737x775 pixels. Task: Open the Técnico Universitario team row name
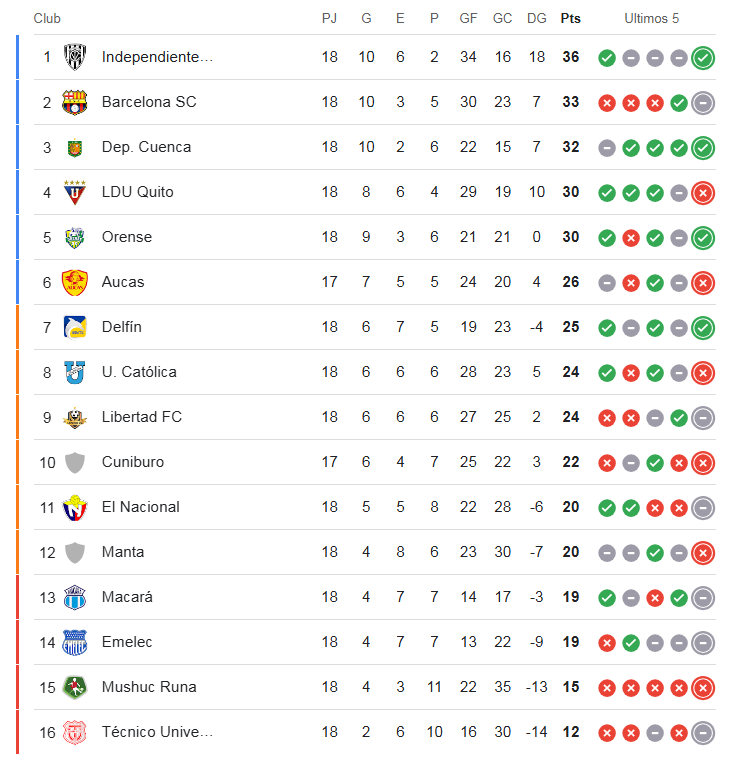pos(157,732)
